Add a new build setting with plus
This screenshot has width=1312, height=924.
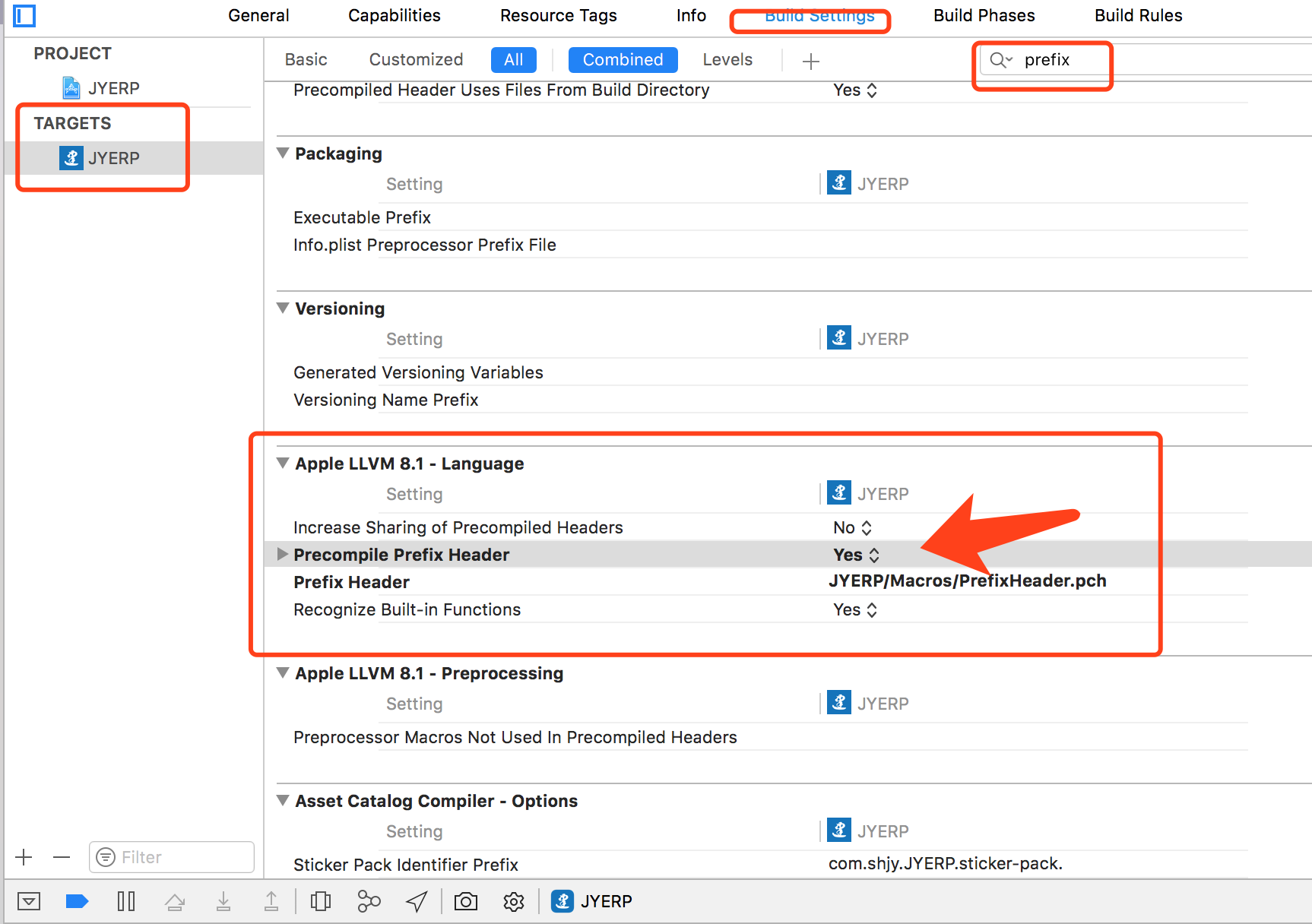coord(811,61)
